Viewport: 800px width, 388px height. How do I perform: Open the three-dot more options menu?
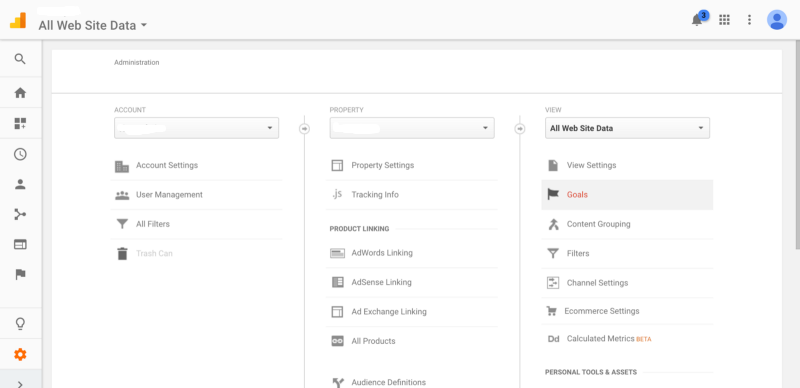click(x=749, y=20)
